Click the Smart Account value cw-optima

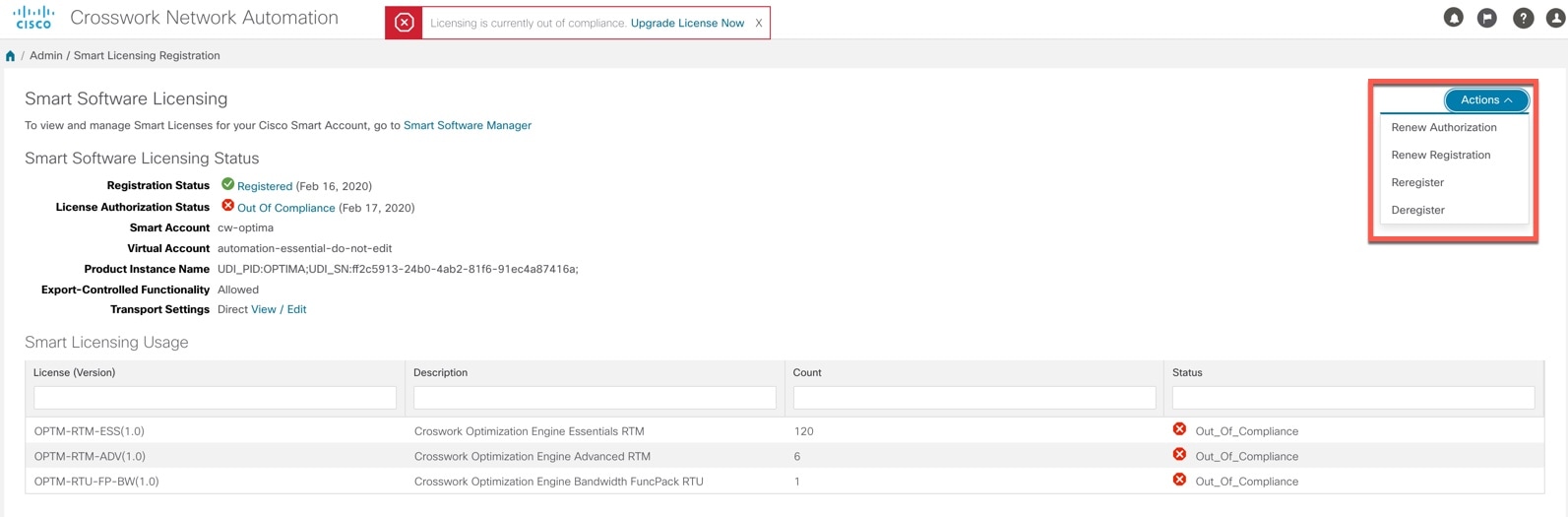(246, 227)
